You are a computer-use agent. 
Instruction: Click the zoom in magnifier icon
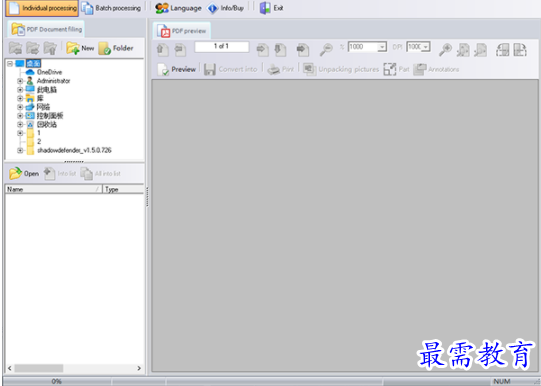click(445, 50)
